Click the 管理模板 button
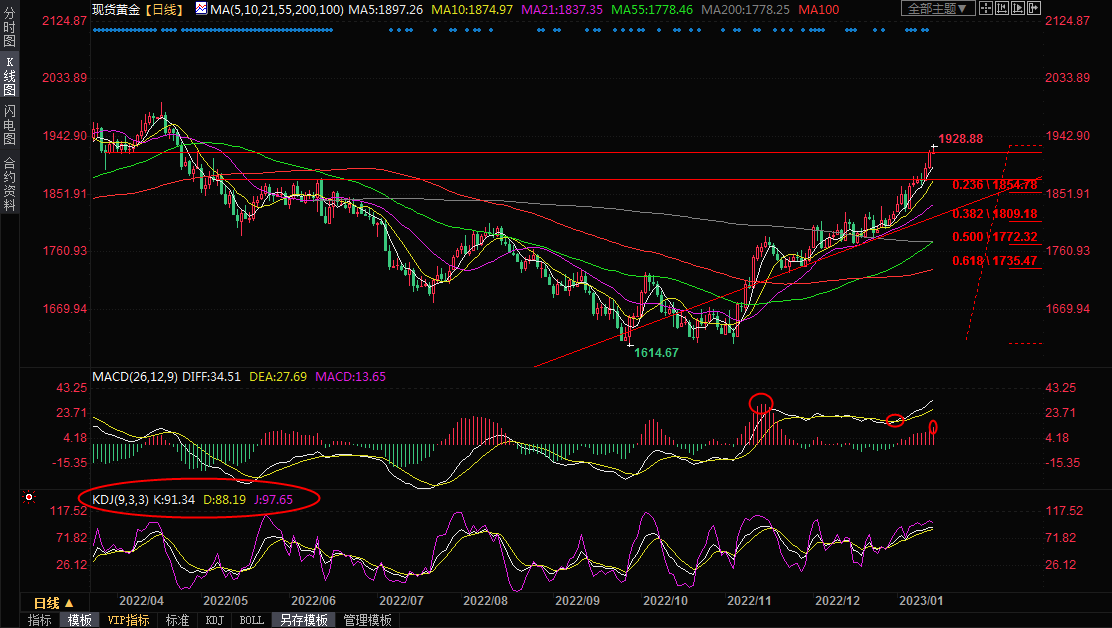This screenshot has height=628, width=1112. tap(367, 620)
